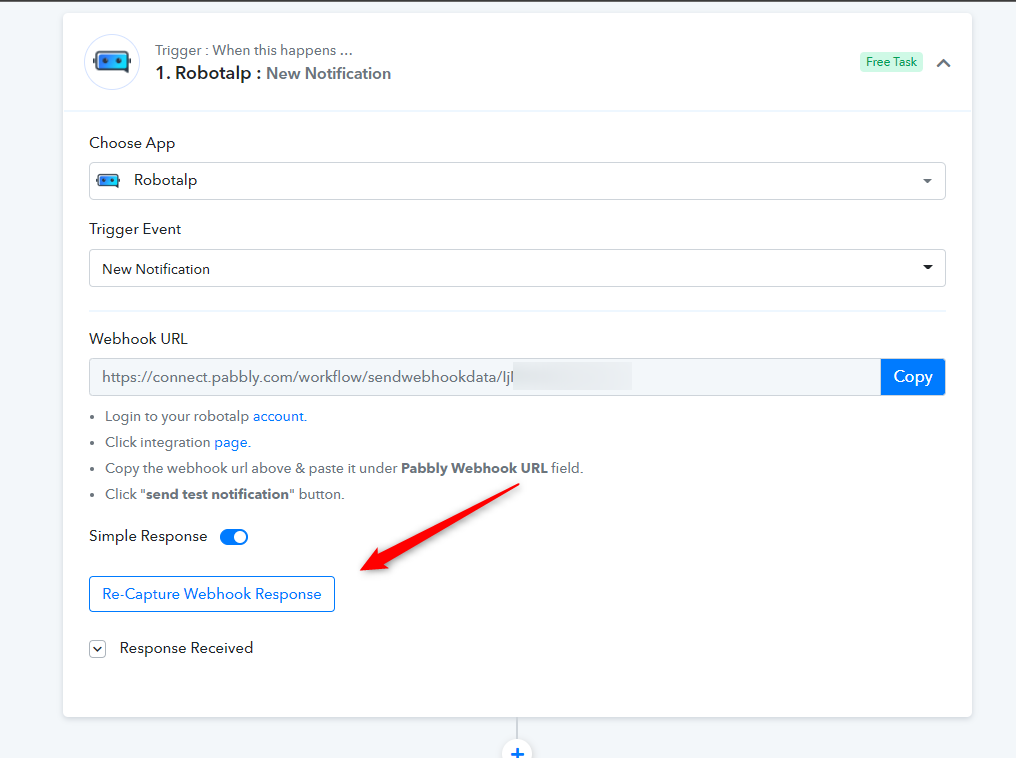Click Re-Capture Webhook Response button

[x=212, y=594]
